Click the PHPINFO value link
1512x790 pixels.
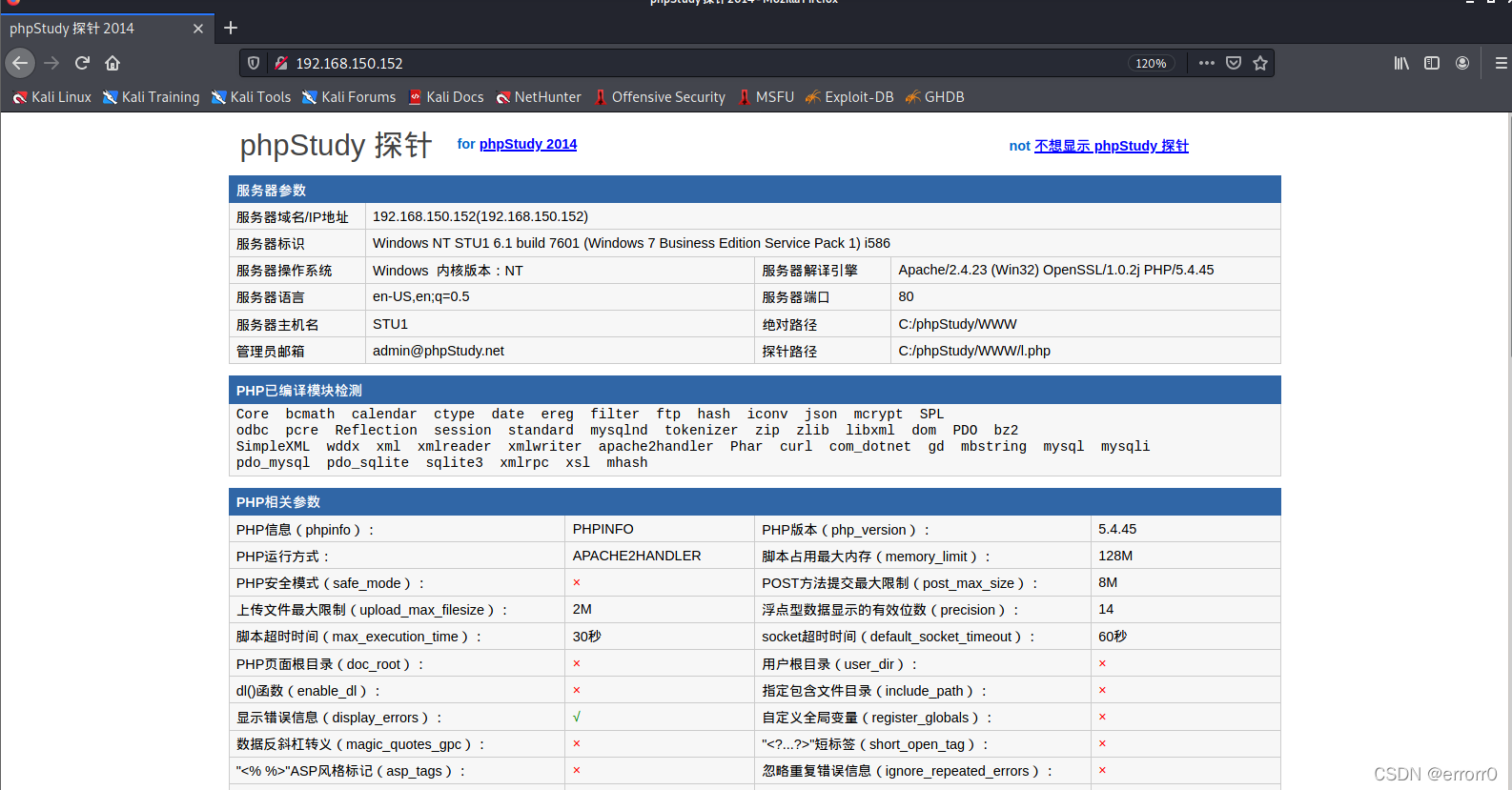[x=603, y=529]
